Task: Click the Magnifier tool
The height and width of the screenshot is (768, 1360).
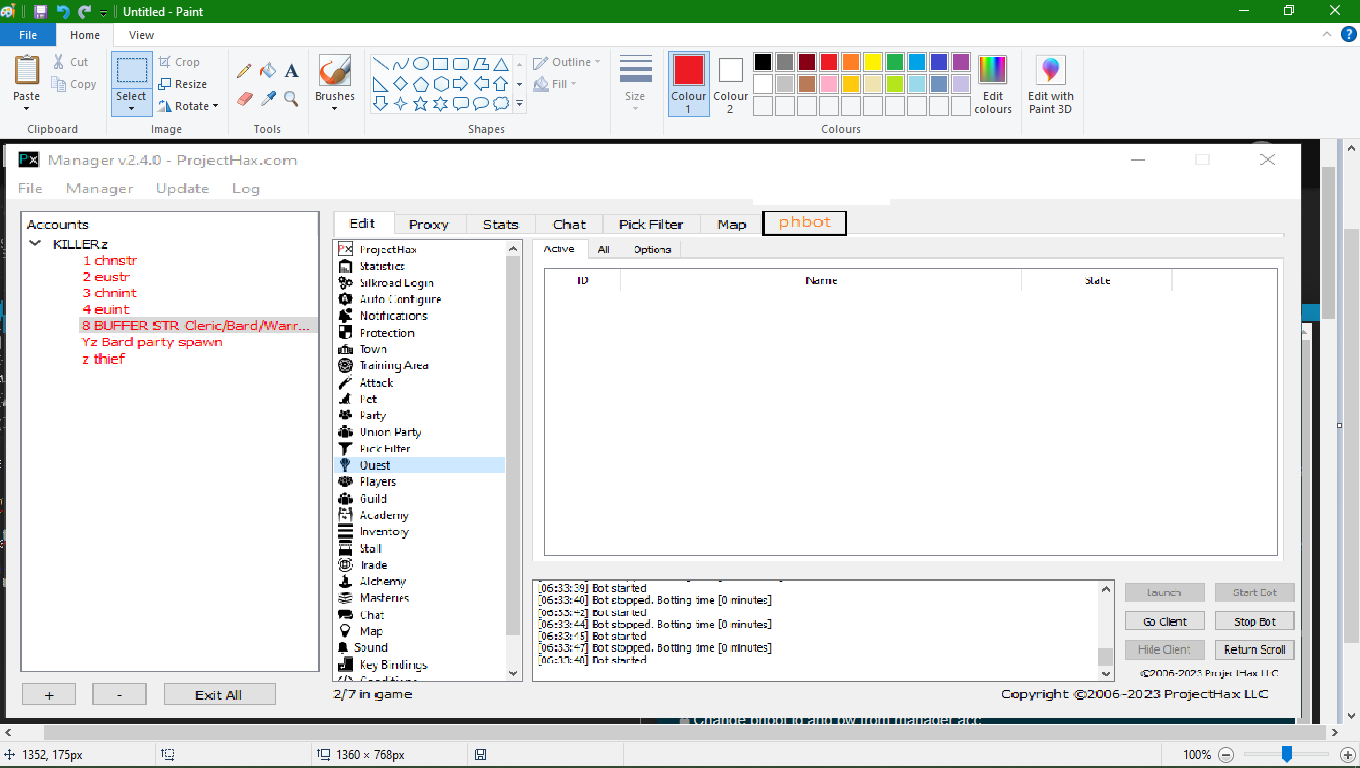Action: coord(291,98)
